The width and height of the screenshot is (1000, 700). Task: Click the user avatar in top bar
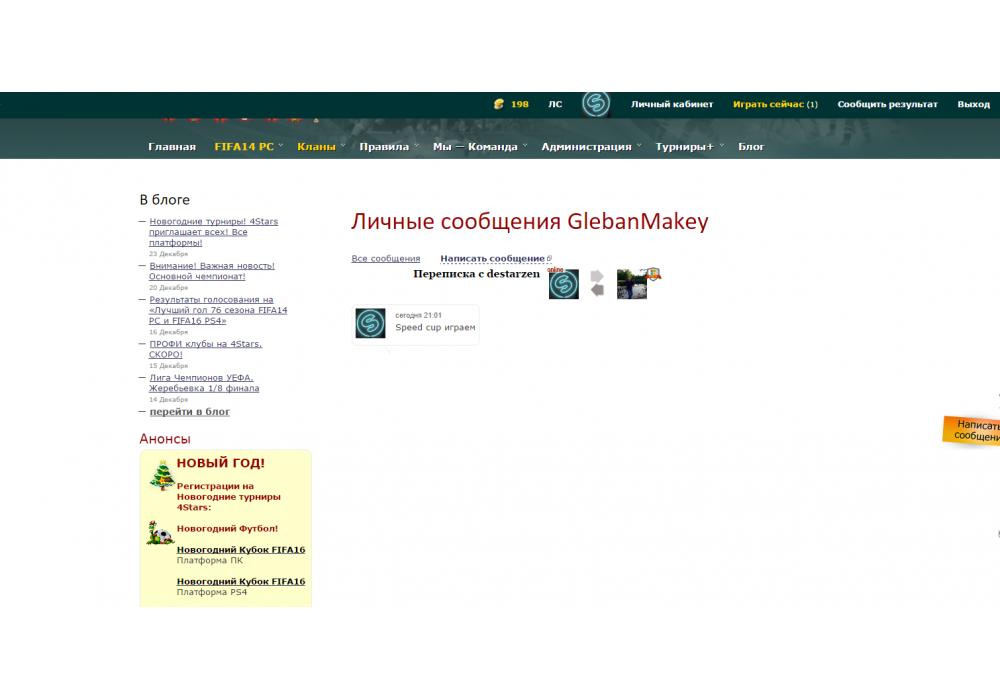click(596, 104)
